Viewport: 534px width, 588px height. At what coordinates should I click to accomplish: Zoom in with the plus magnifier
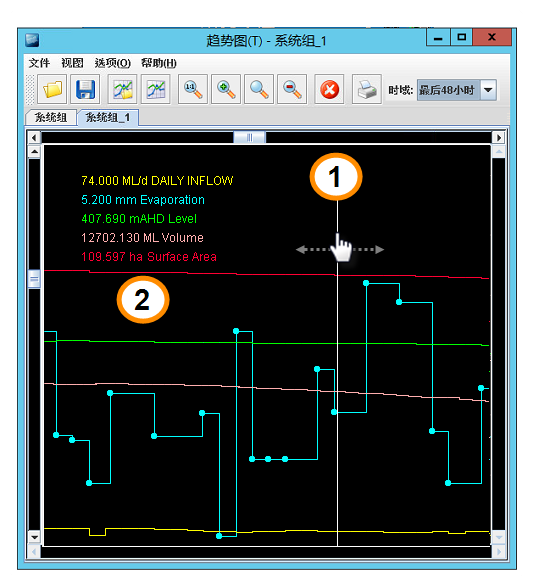tap(226, 89)
